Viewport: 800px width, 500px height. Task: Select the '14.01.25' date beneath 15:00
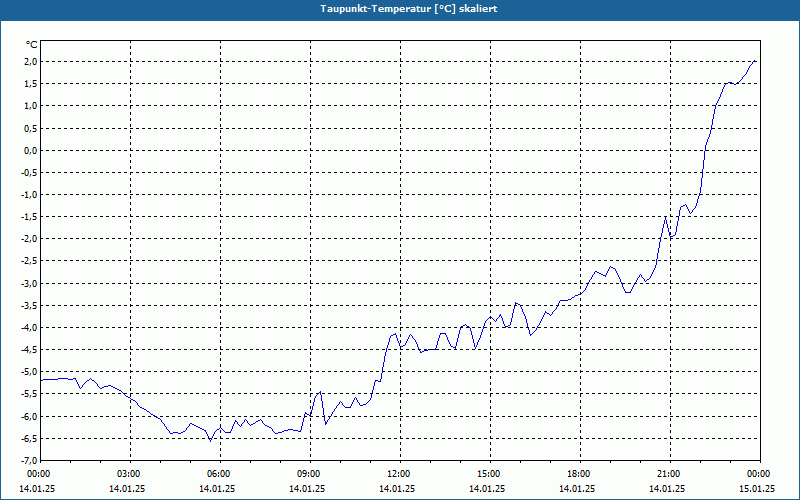coord(487,488)
